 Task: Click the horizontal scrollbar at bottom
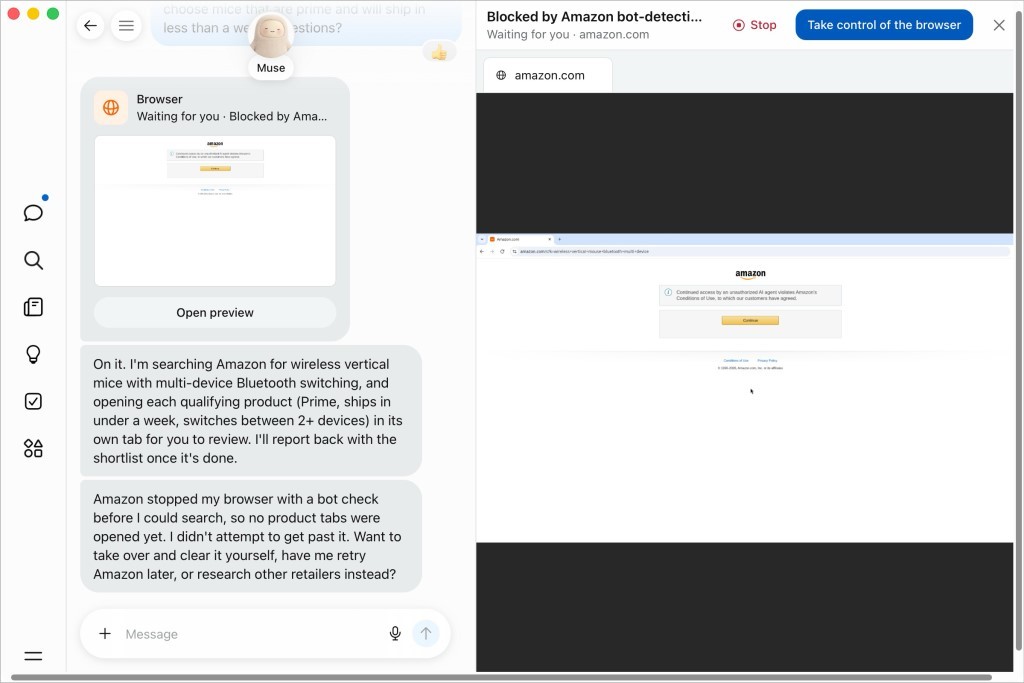[502, 678]
